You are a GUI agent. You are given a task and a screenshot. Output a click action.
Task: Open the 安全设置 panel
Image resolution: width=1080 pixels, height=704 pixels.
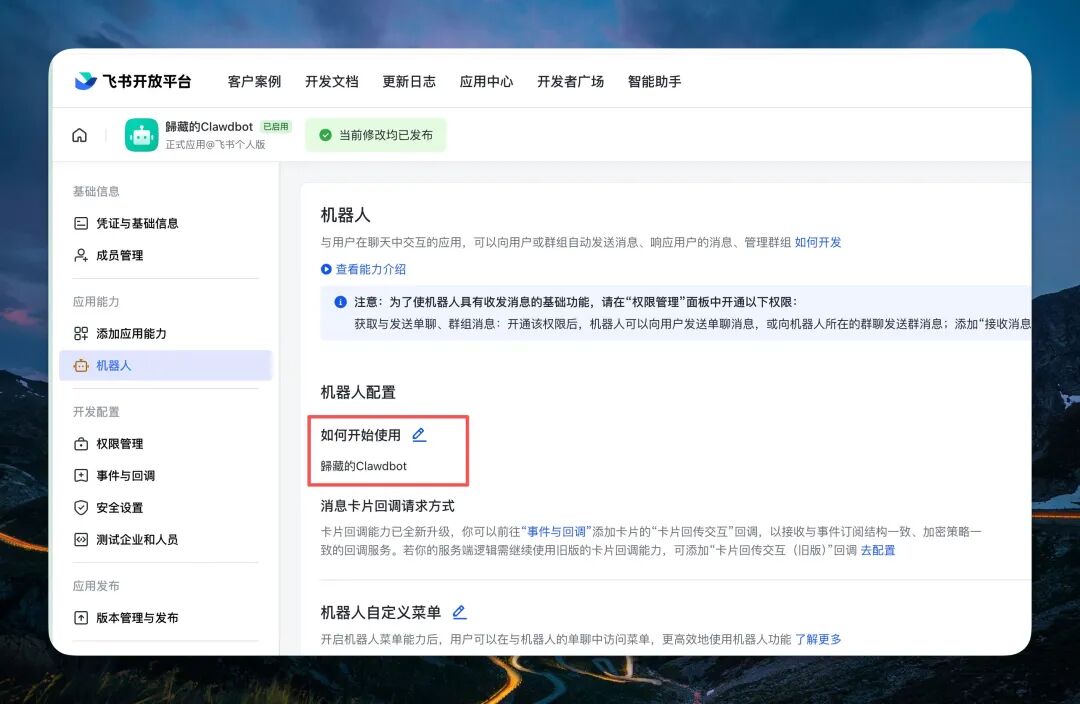[120, 507]
